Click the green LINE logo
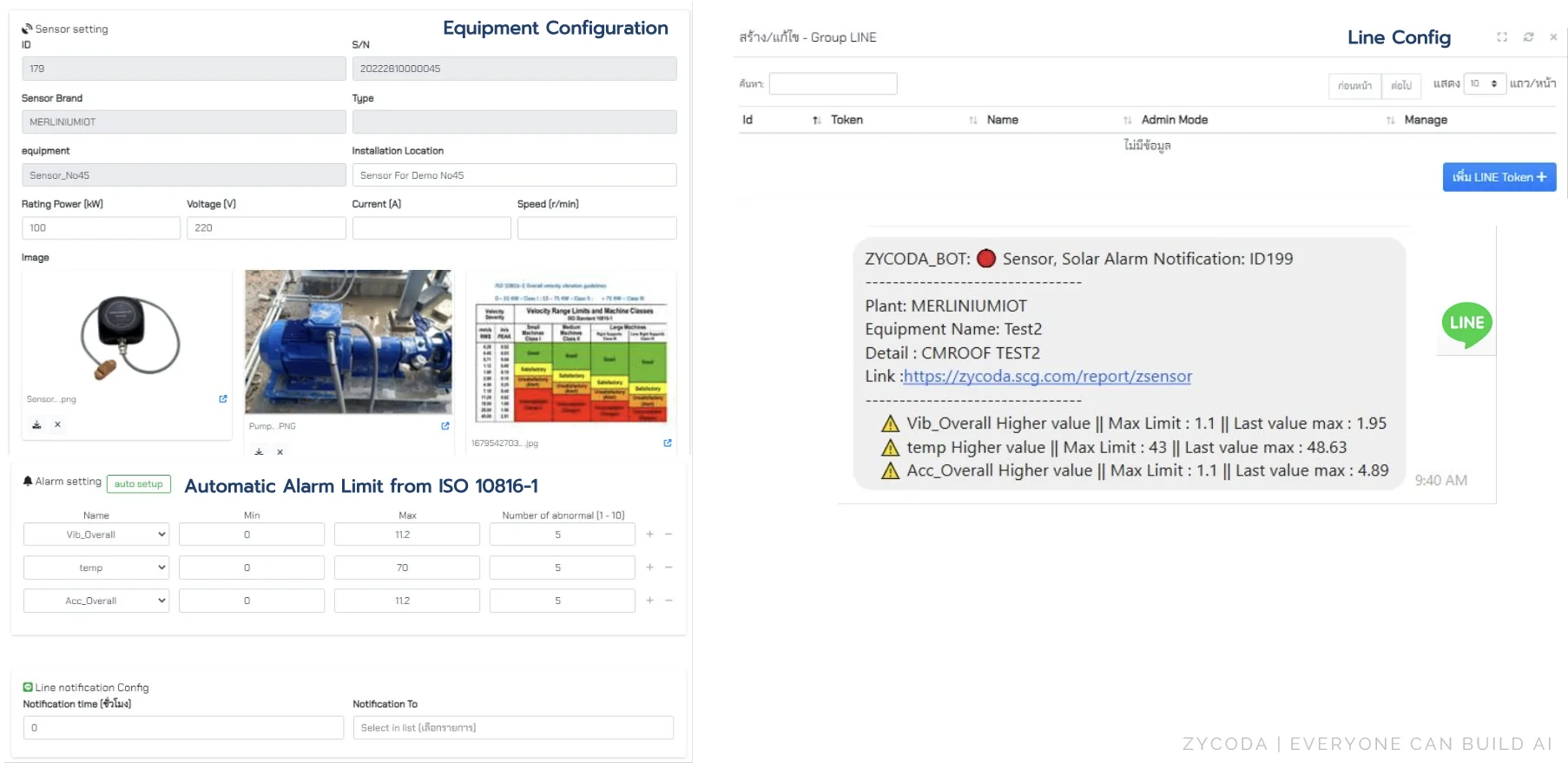The height and width of the screenshot is (769, 1568). (1466, 325)
